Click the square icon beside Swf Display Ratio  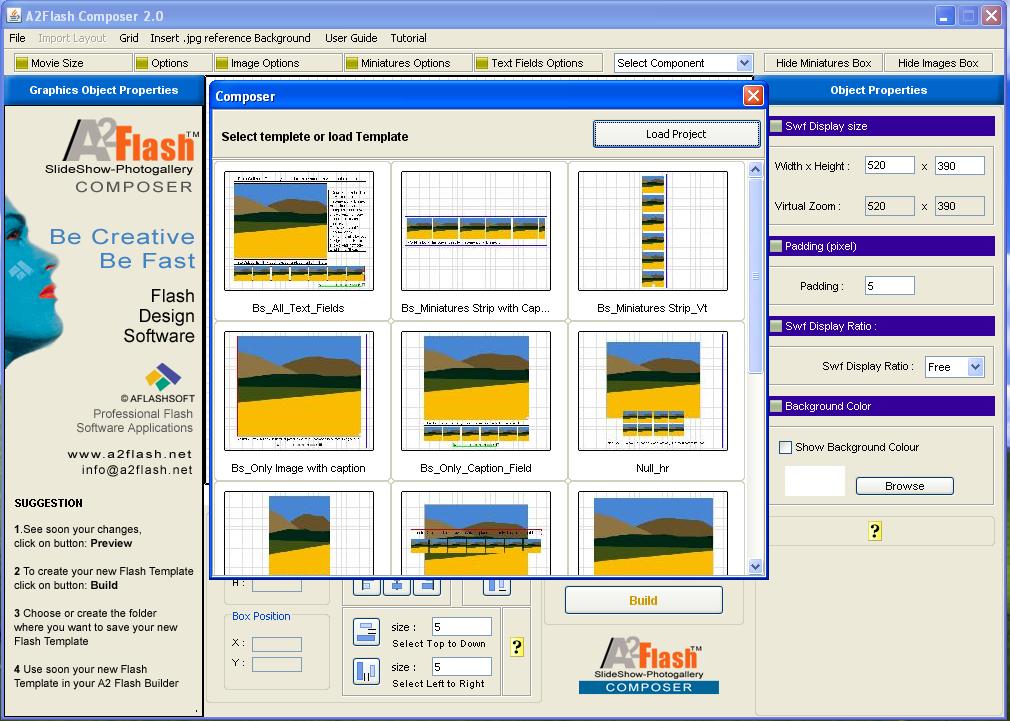[x=776, y=326]
